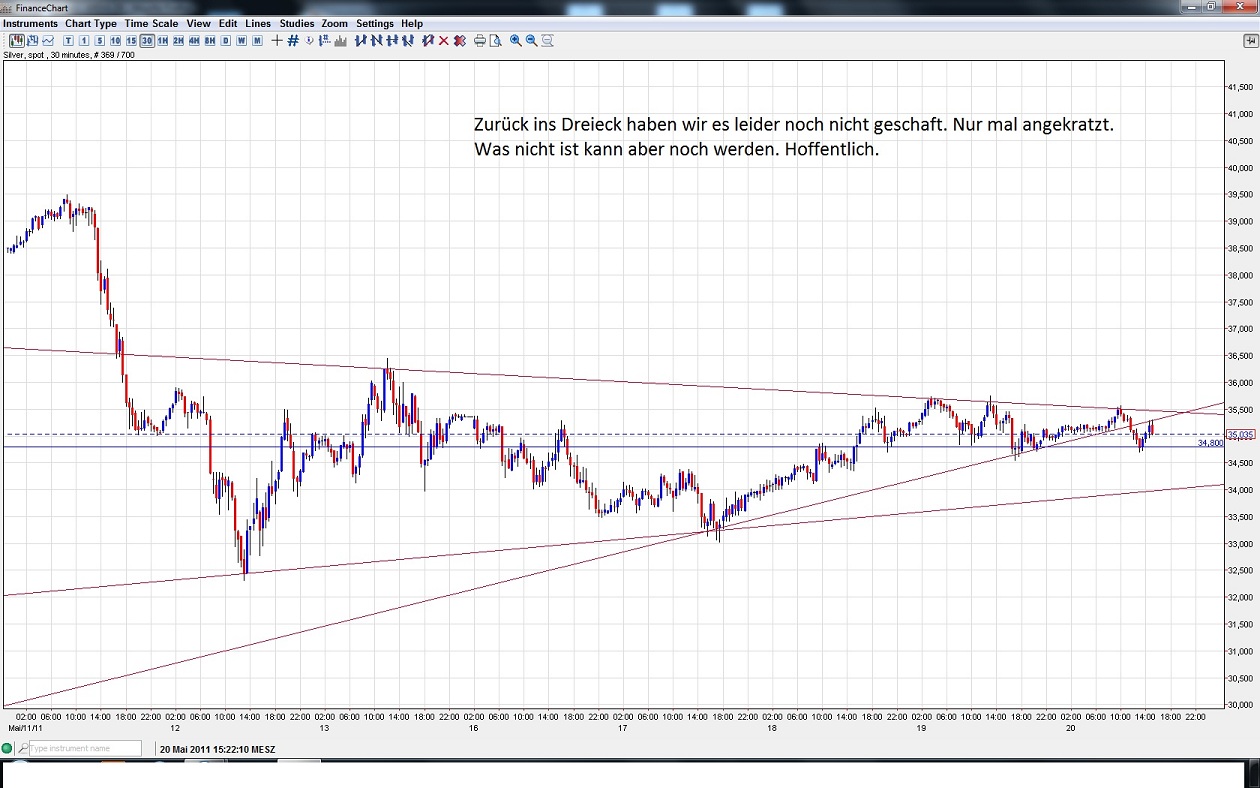This screenshot has width=1260, height=788.
Task: Switch to monthly (M) time scale
Action: 257,41
